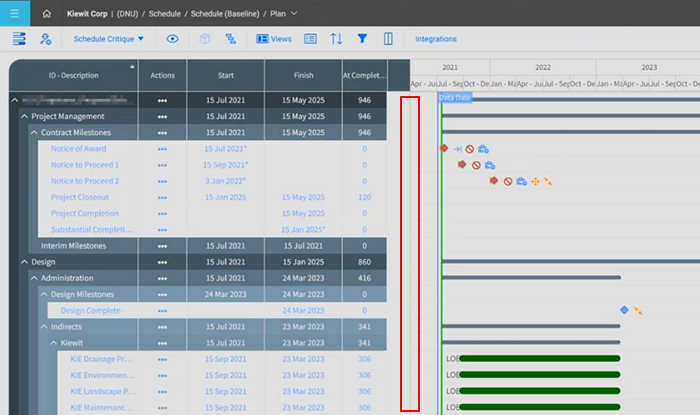The height and width of the screenshot is (415, 700).
Task: Click the cube icon in toolbar
Action: [x=204, y=39]
